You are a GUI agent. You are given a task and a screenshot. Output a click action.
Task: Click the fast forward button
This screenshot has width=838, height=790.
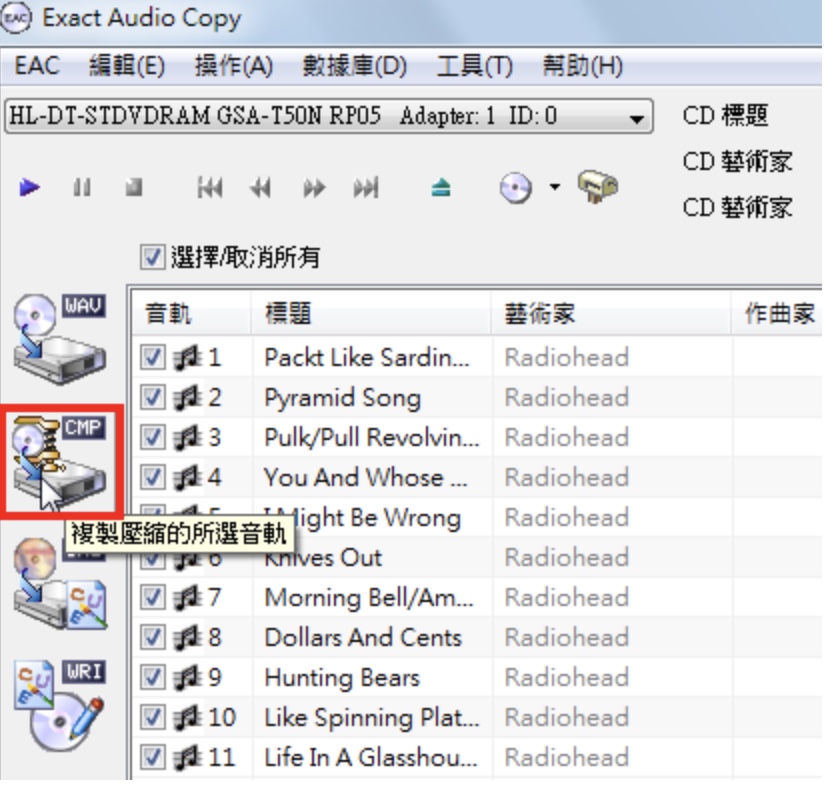[x=314, y=188]
